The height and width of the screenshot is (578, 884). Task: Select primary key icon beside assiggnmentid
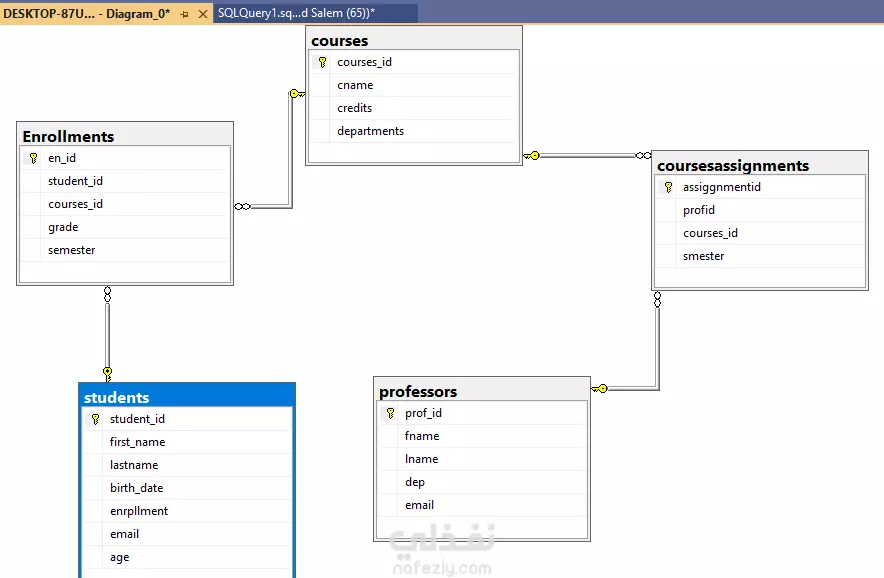coord(668,187)
